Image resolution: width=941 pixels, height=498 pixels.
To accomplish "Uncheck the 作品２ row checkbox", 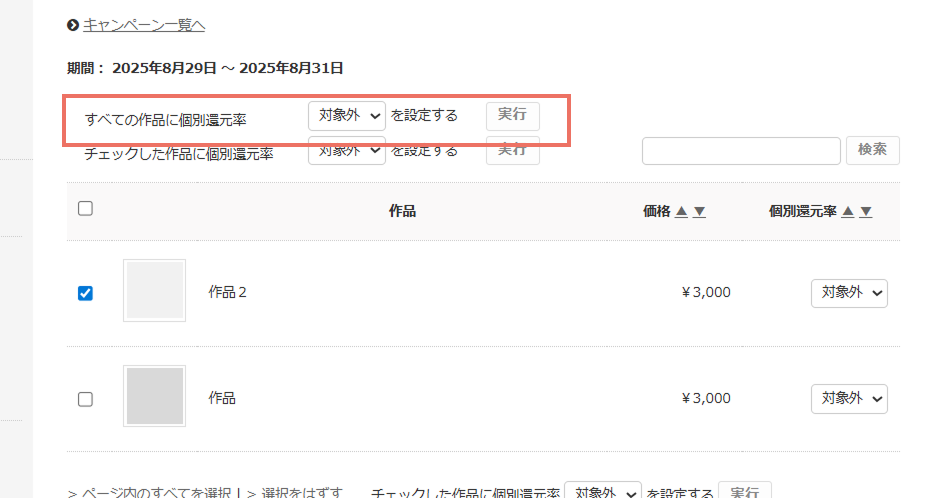I will tap(85, 293).
